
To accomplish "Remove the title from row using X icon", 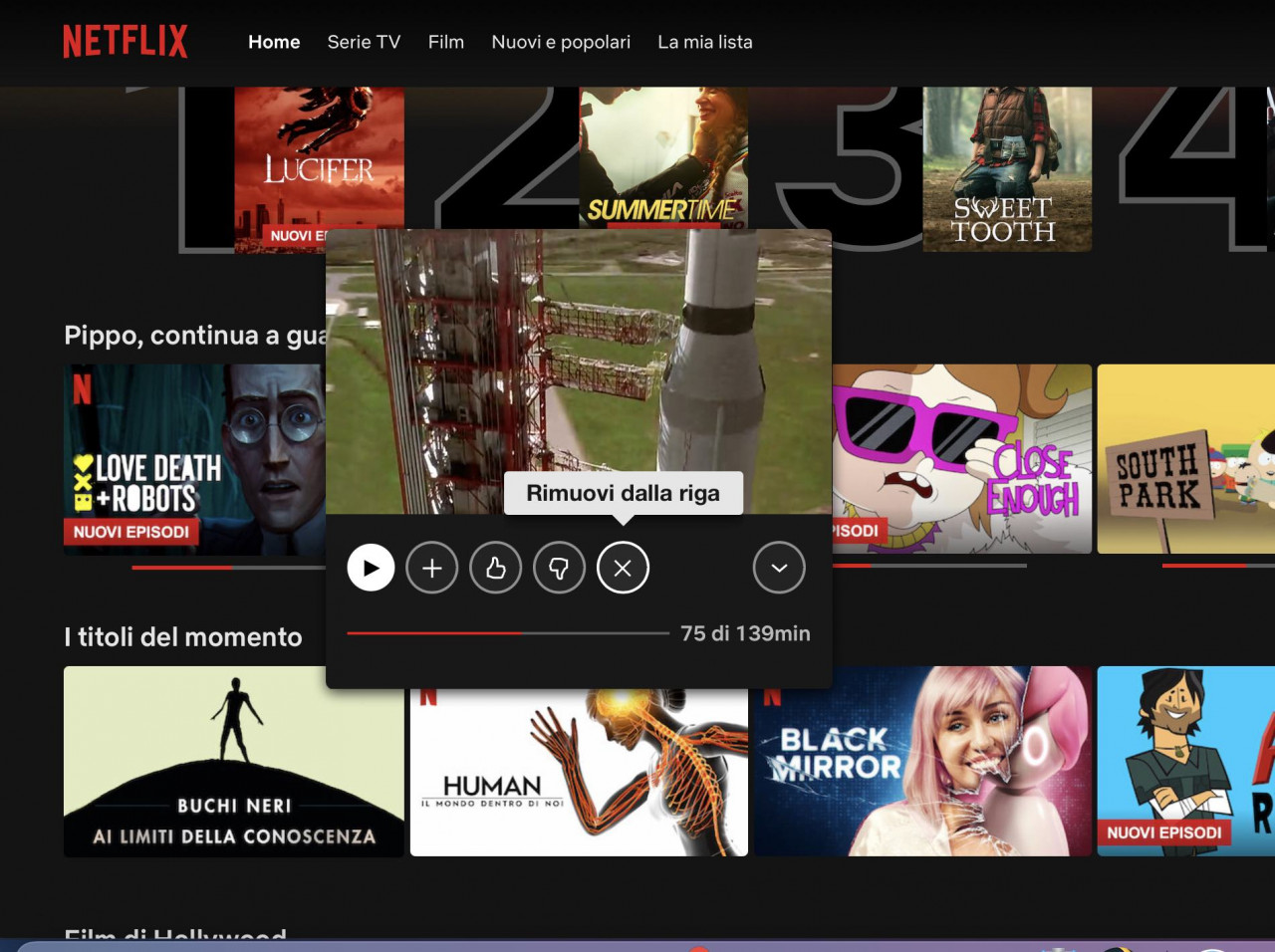I will (x=623, y=568).
